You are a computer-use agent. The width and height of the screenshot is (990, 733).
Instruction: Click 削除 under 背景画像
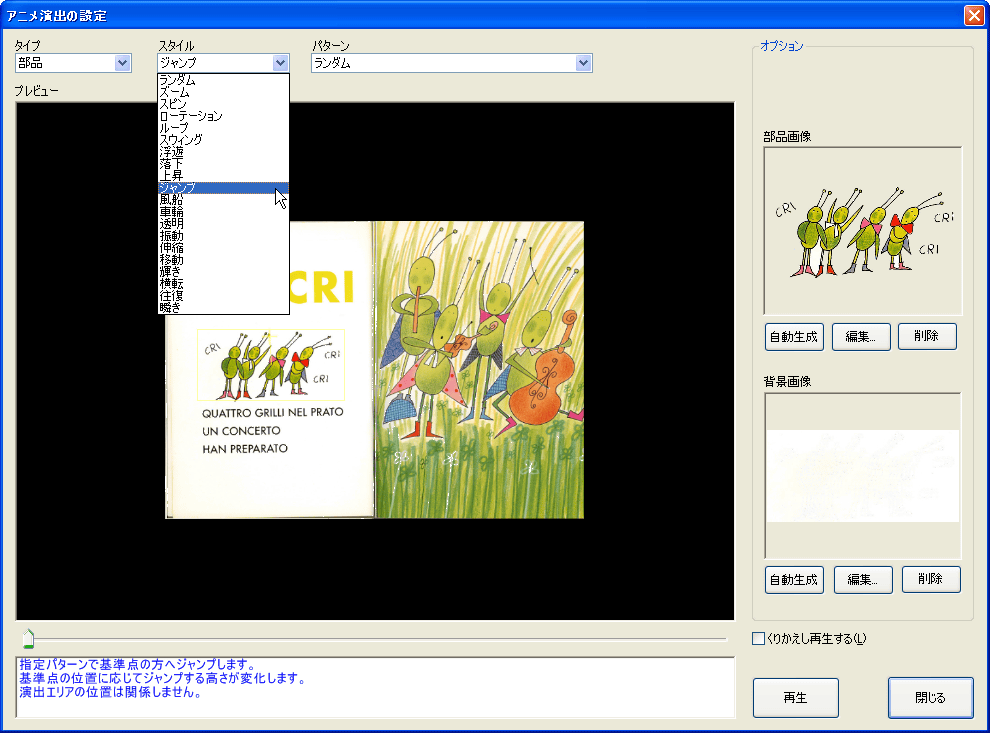tap(931, 579)
